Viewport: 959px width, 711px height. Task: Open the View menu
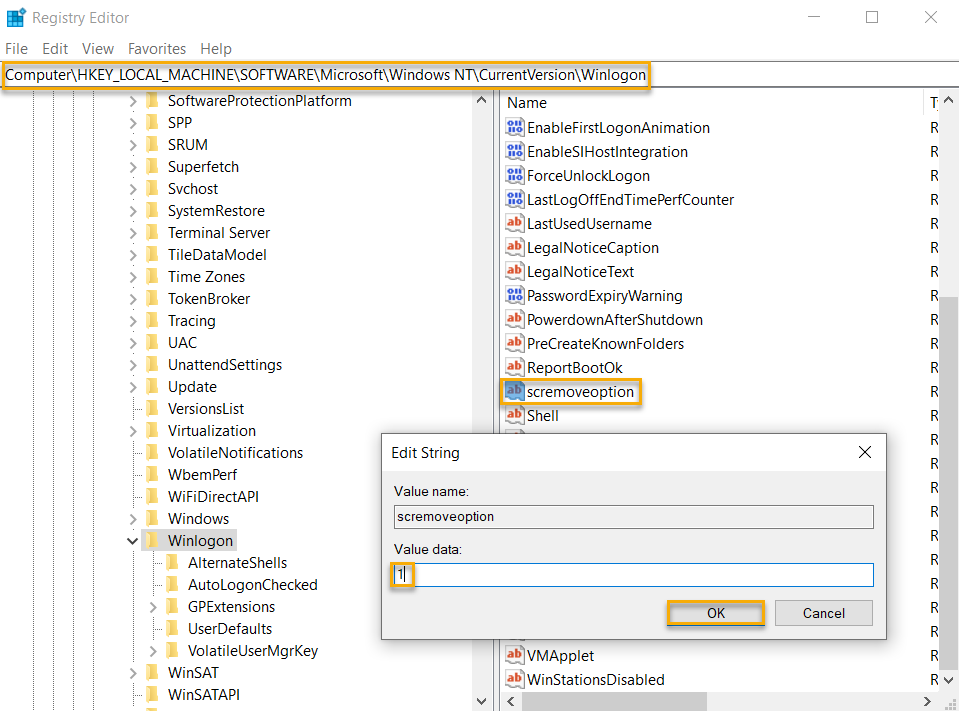[97, 48]
